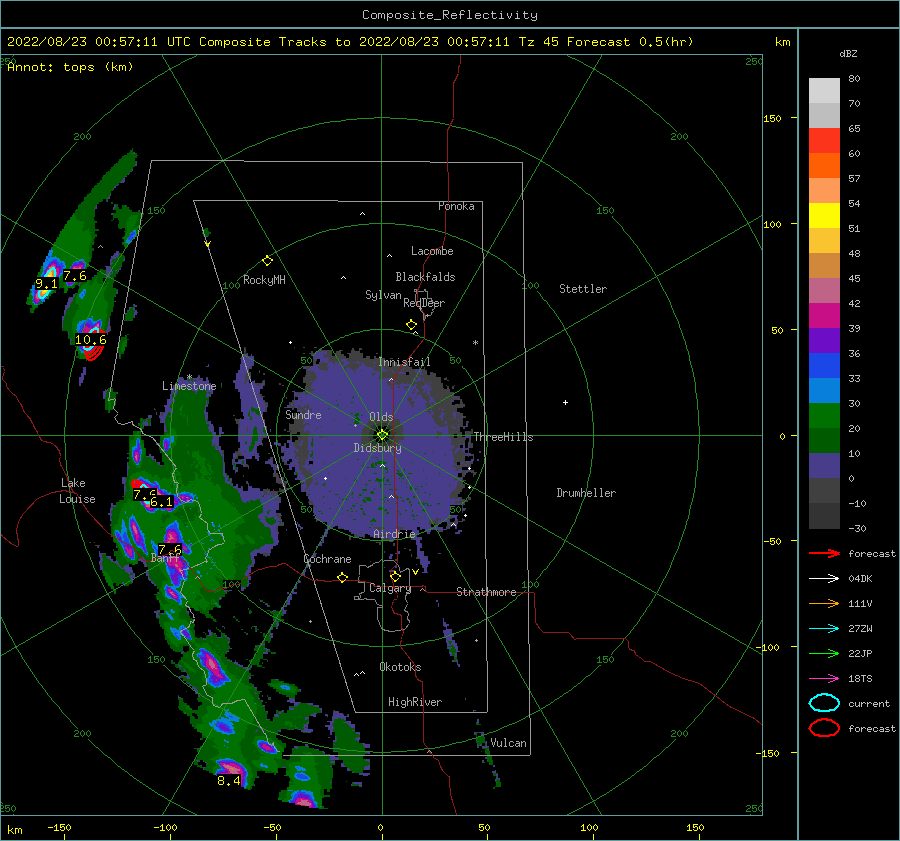Viewport: 900px width, 841px height.
Task: Click the green 22JP arrow legend icon
Action: (824, 653)
